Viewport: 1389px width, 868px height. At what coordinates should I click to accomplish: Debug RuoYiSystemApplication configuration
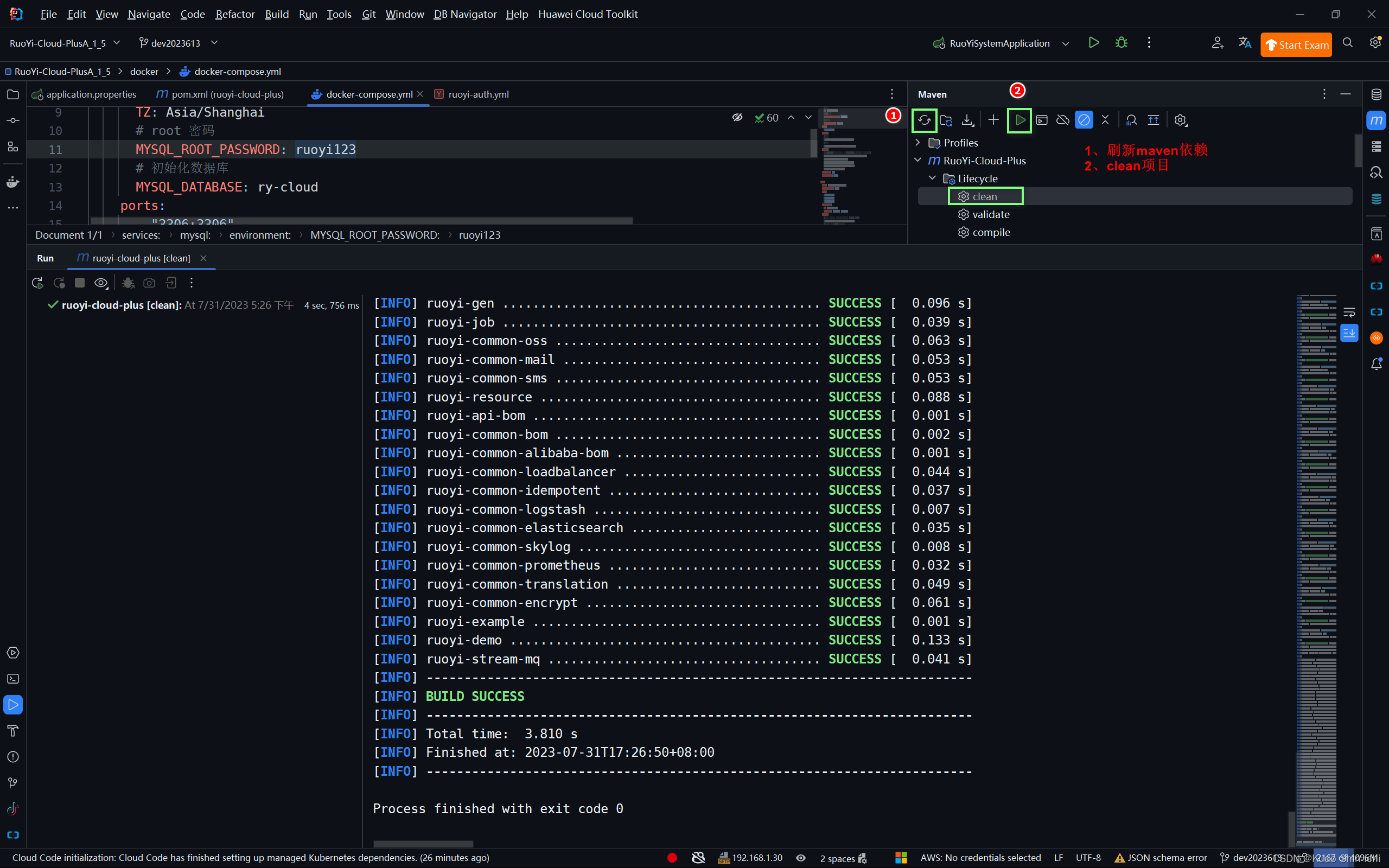[x=1121, y=43]
